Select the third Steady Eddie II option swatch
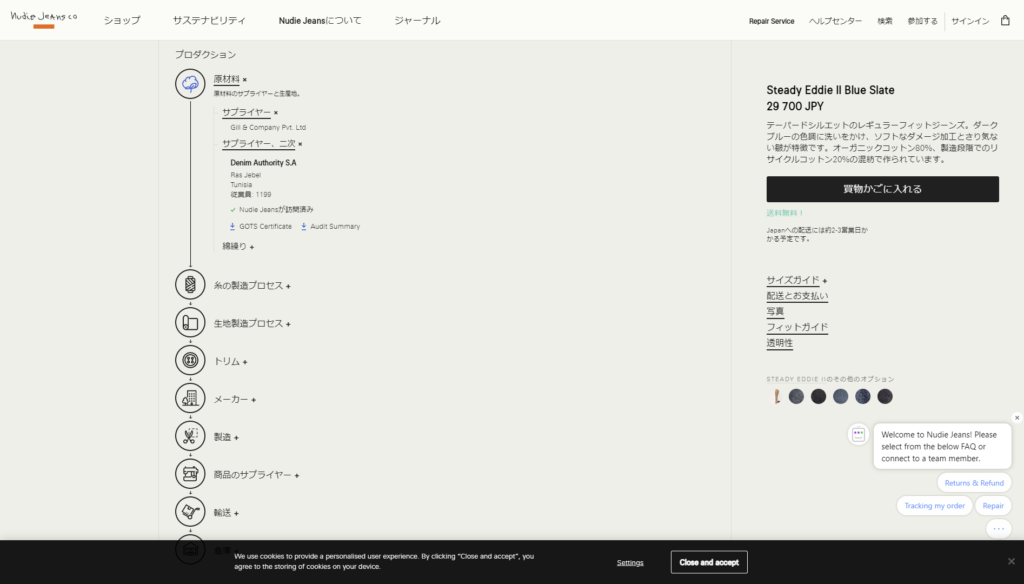 (x=818, y=397)
